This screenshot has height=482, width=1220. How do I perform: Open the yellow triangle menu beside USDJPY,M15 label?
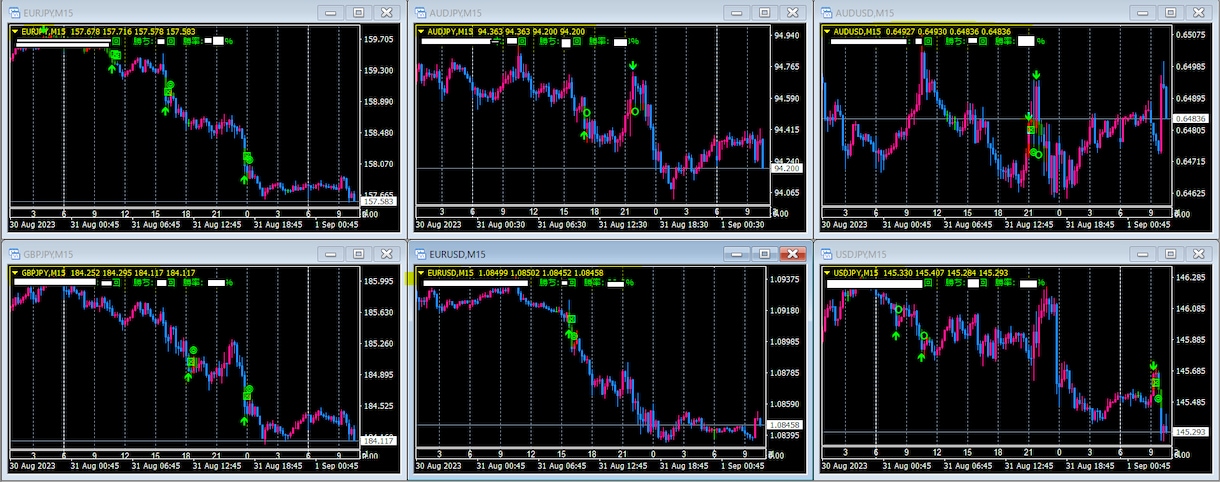point(828,273)
